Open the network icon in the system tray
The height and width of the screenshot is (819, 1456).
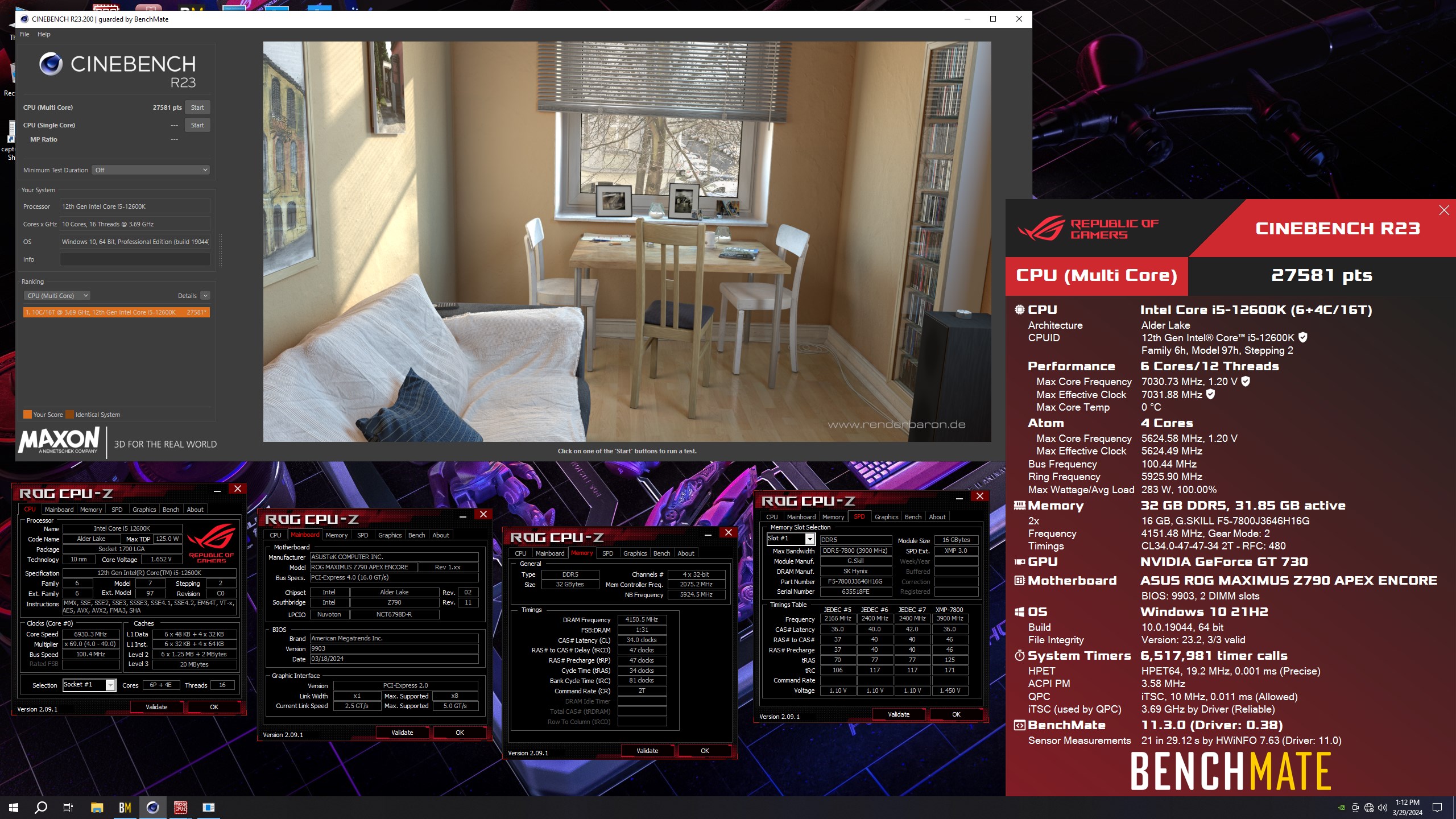pyautogui.click(x=1369, y=808)
